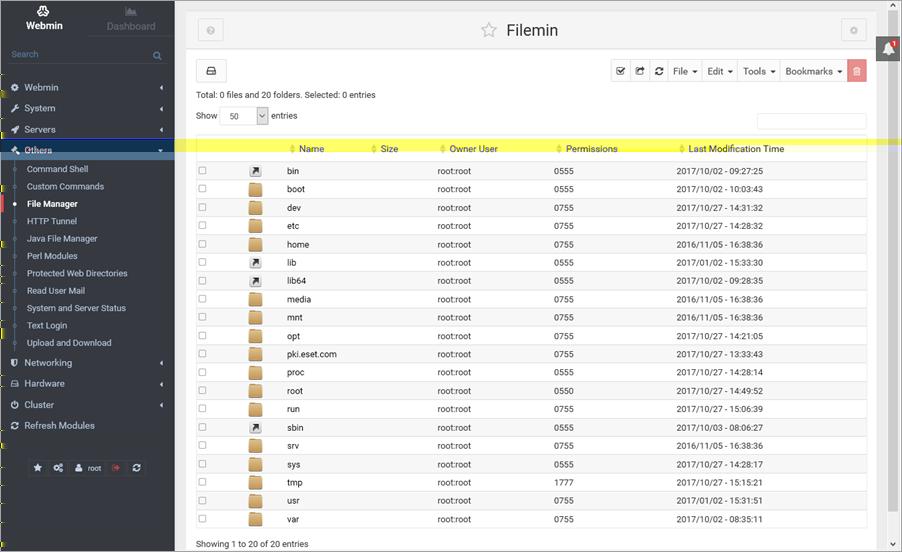902x552 pixels.
Task: Open Custom Commands menu entry
Action: click(x=65, y=186)
